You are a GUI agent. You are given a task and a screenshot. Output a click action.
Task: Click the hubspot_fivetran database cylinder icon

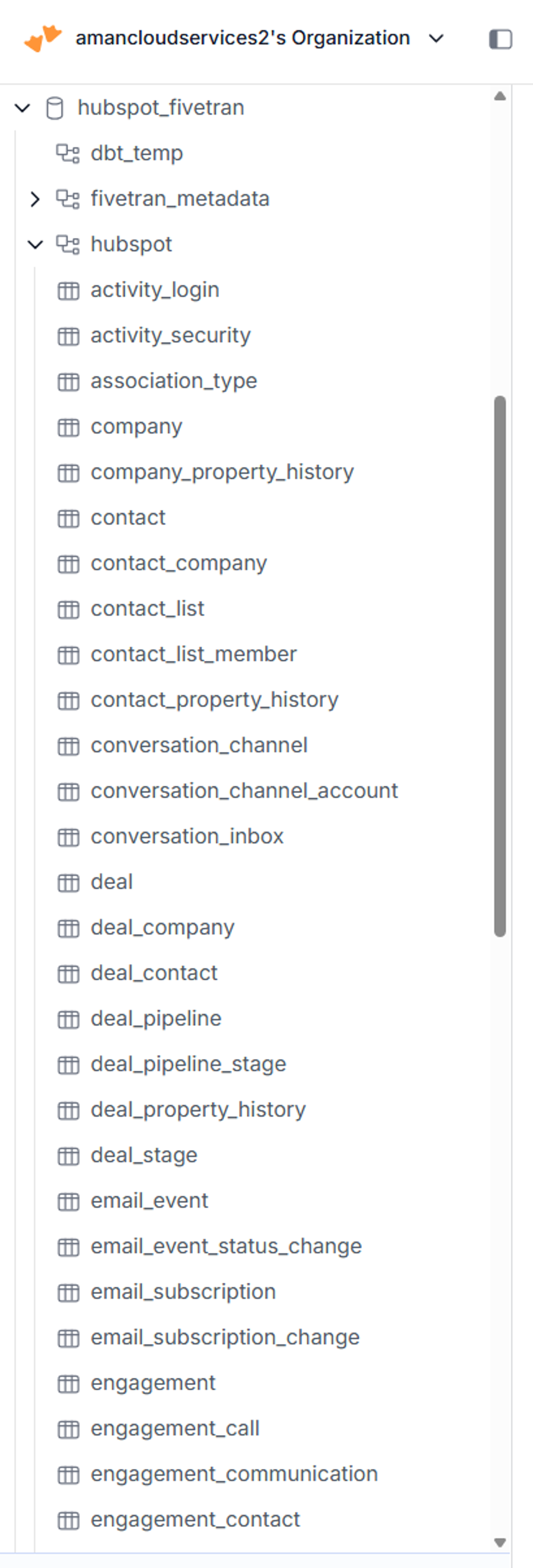pyautogui.click(x=55, y=108)
